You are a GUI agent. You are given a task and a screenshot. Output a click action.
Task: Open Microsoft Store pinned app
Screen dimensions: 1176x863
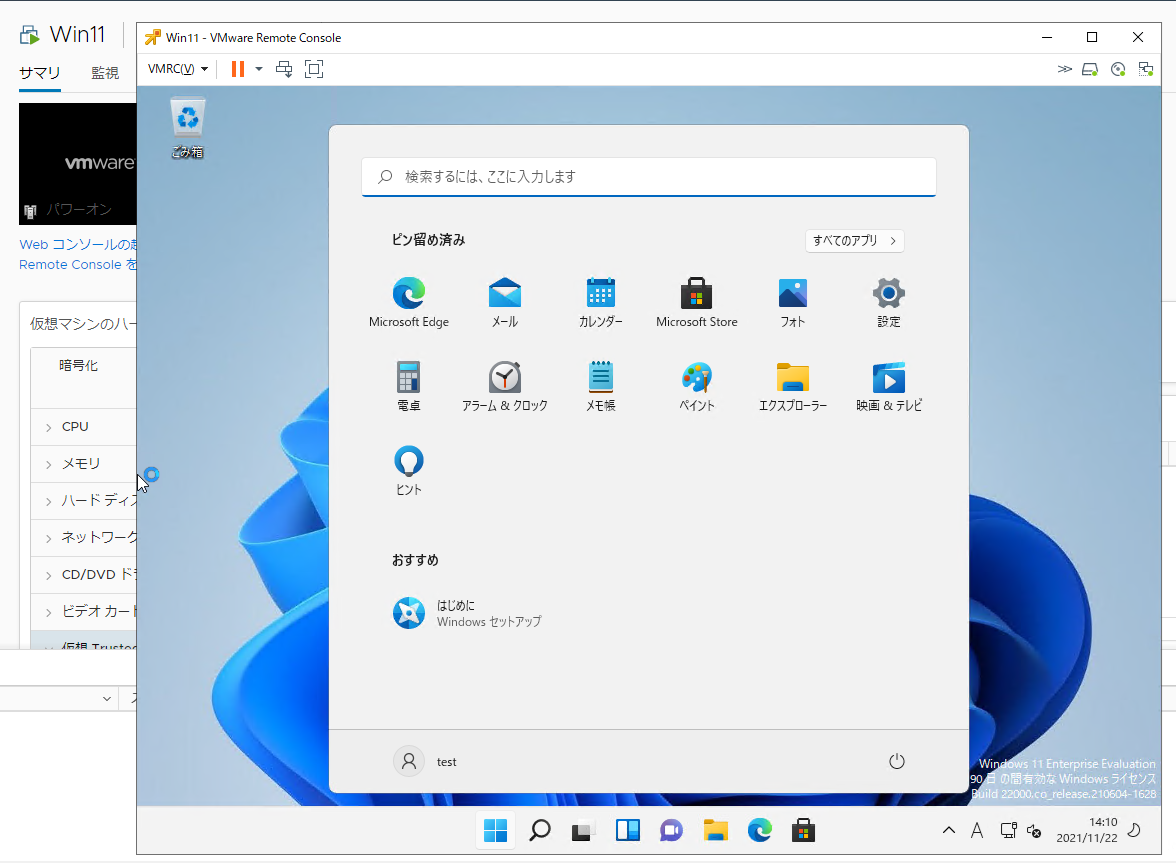(697, 302)
